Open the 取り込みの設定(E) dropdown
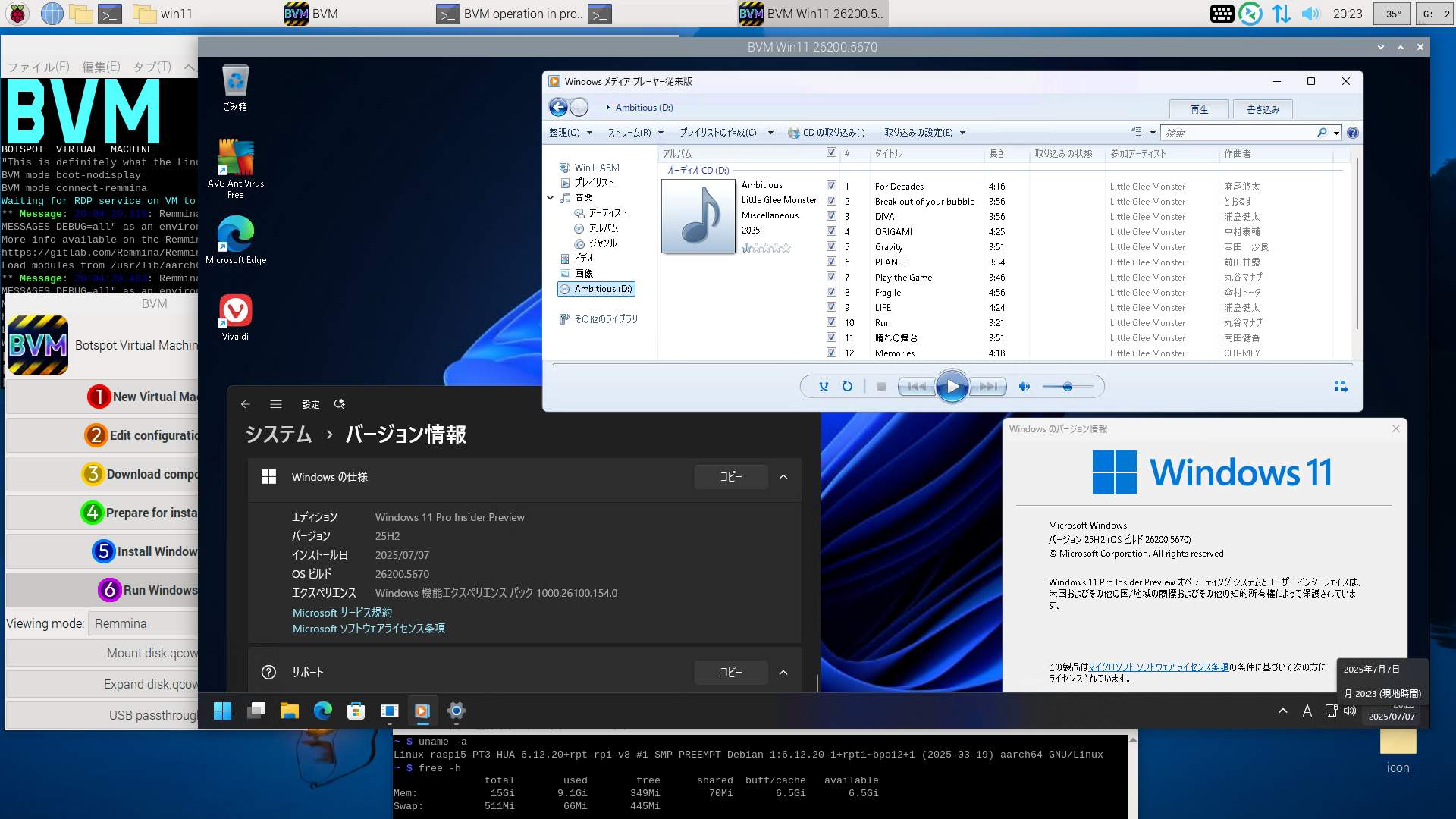This screenshot has height=819, width=1456. 924,133
